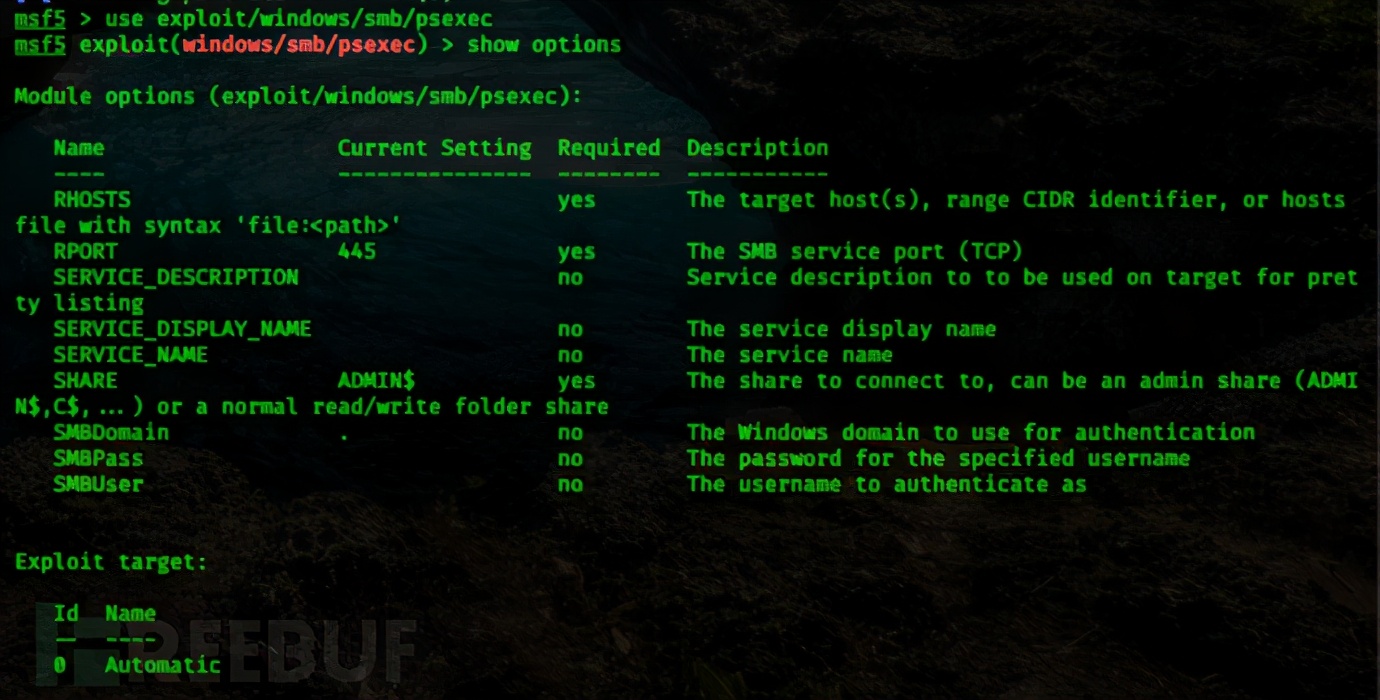Click the "Automatic" target name

(163, 665)
